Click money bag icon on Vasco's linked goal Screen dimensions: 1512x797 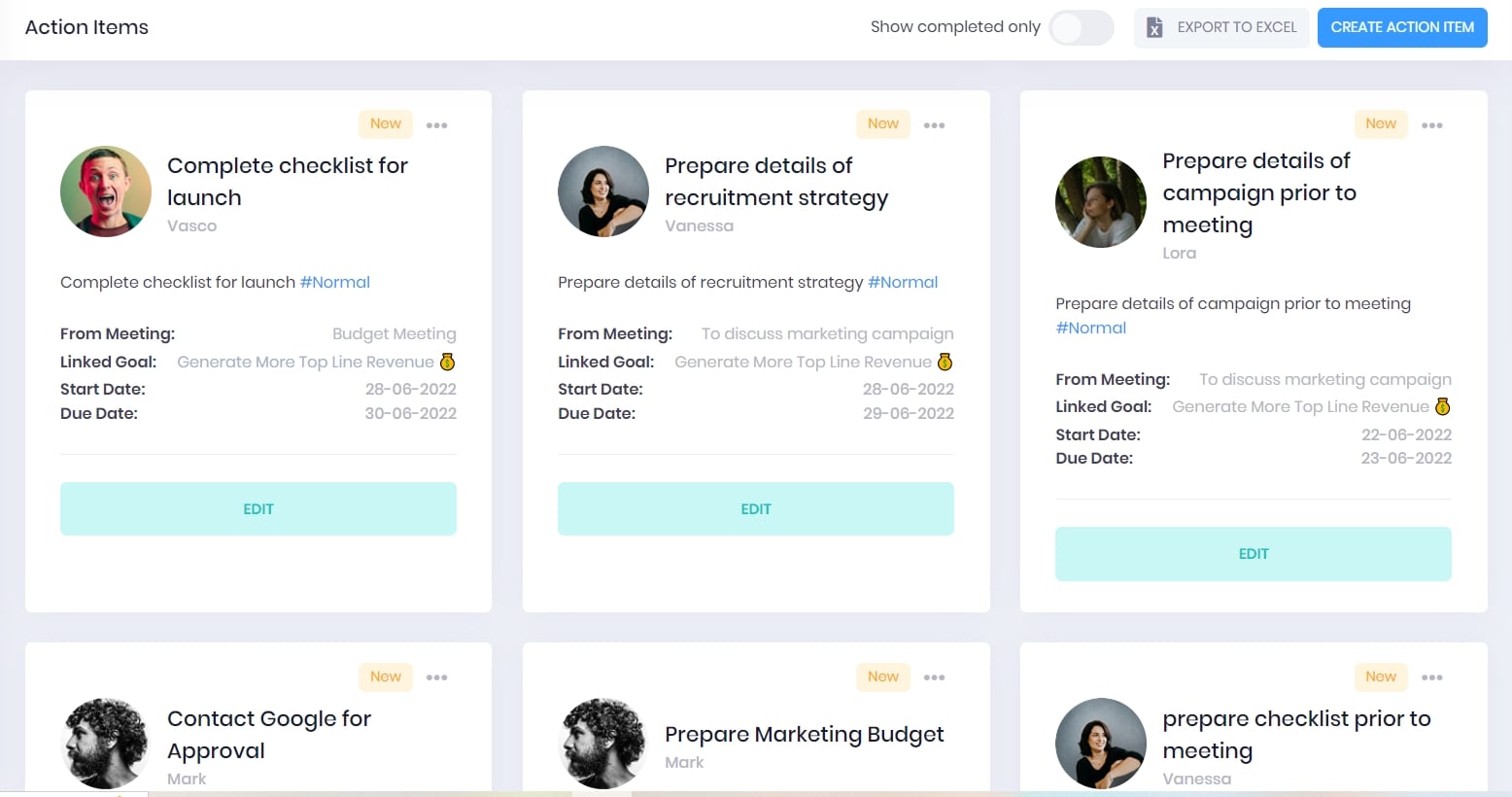coord(448,362)
